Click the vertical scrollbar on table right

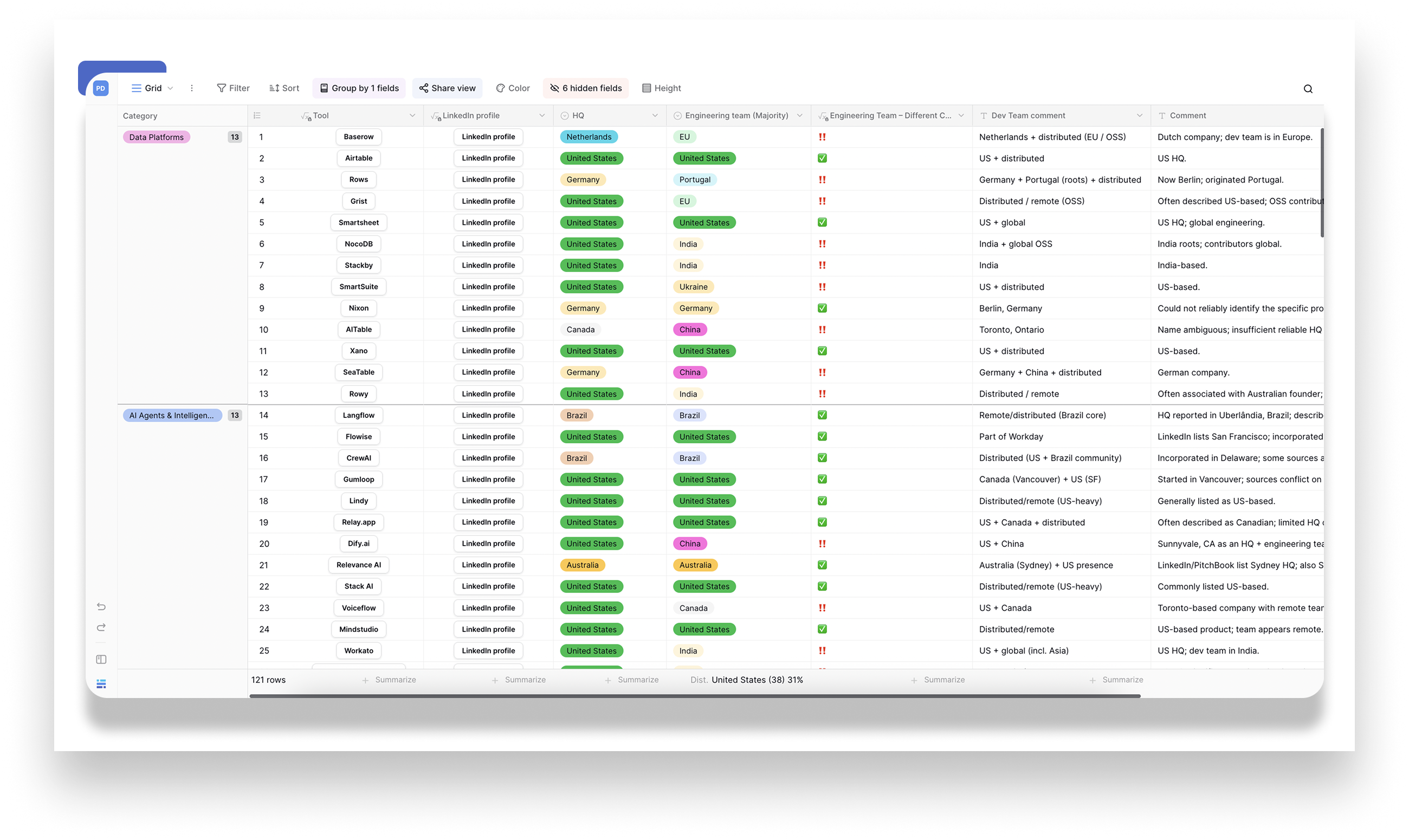[x=1322, y=183]
